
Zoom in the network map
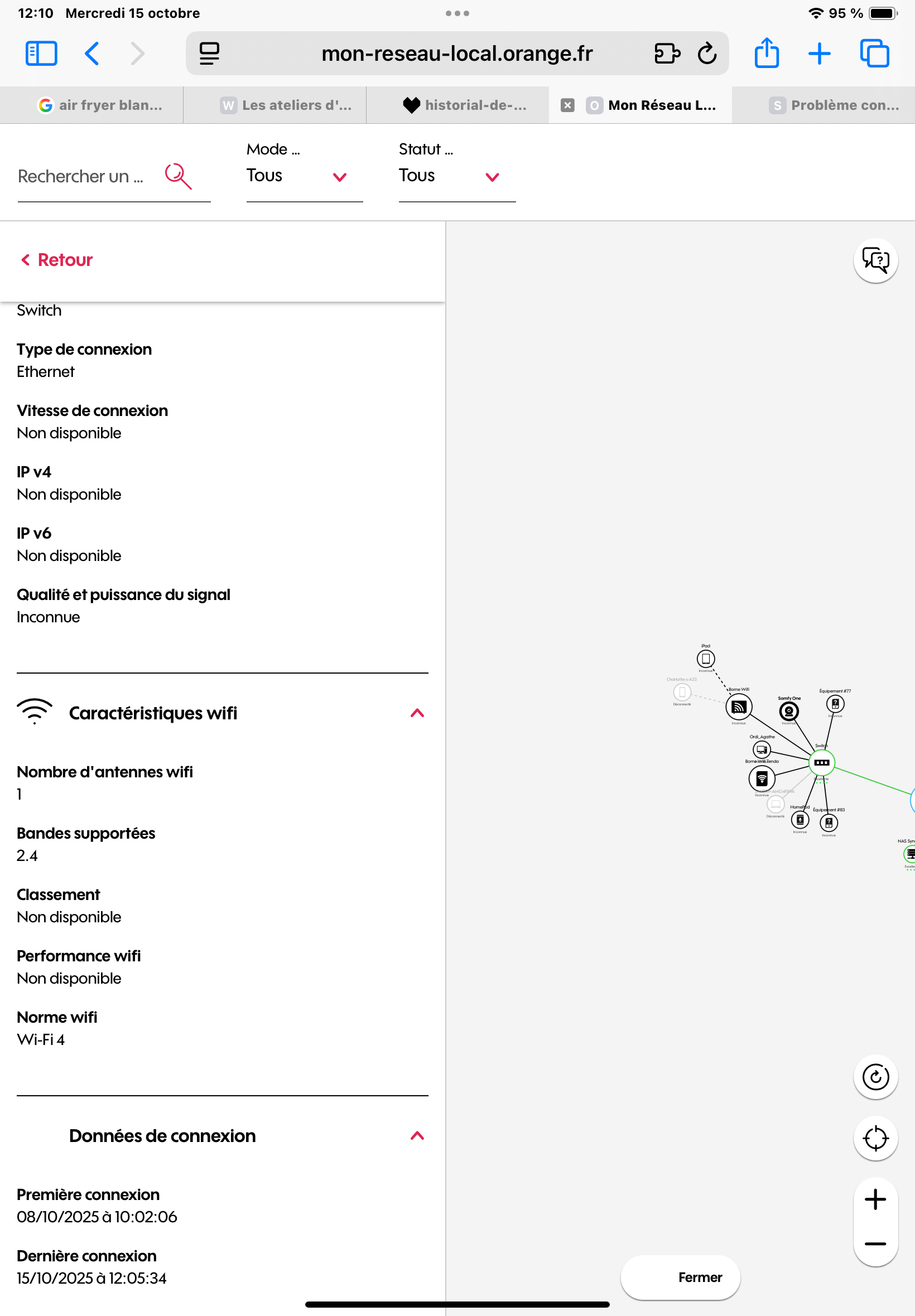(x=875, y=1199)
